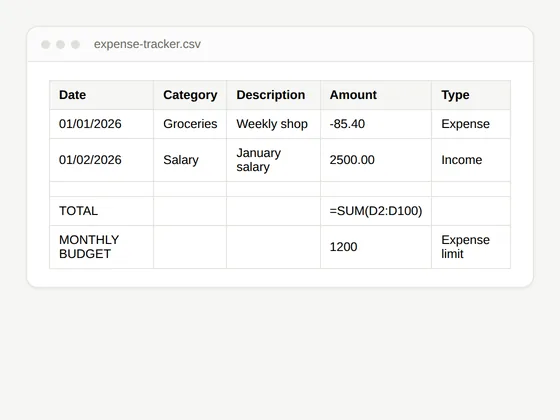
Task: Select the Expense type cell
Action: tap(471, 124)
